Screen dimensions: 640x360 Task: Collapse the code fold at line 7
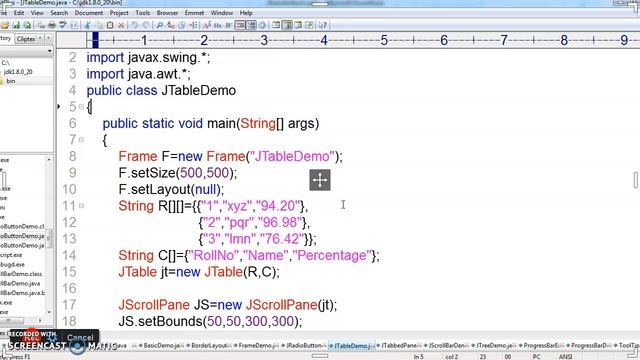[81, 140]
